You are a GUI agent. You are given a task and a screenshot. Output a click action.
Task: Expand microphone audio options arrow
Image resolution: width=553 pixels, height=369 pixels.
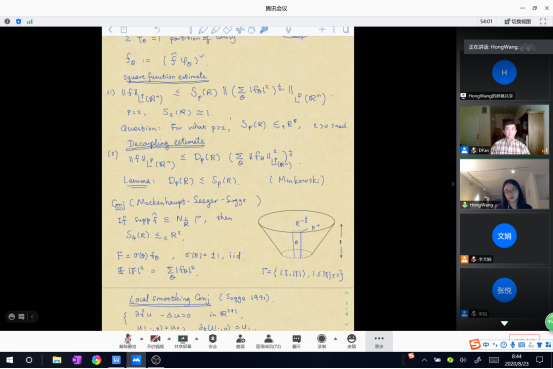[141, 339]
